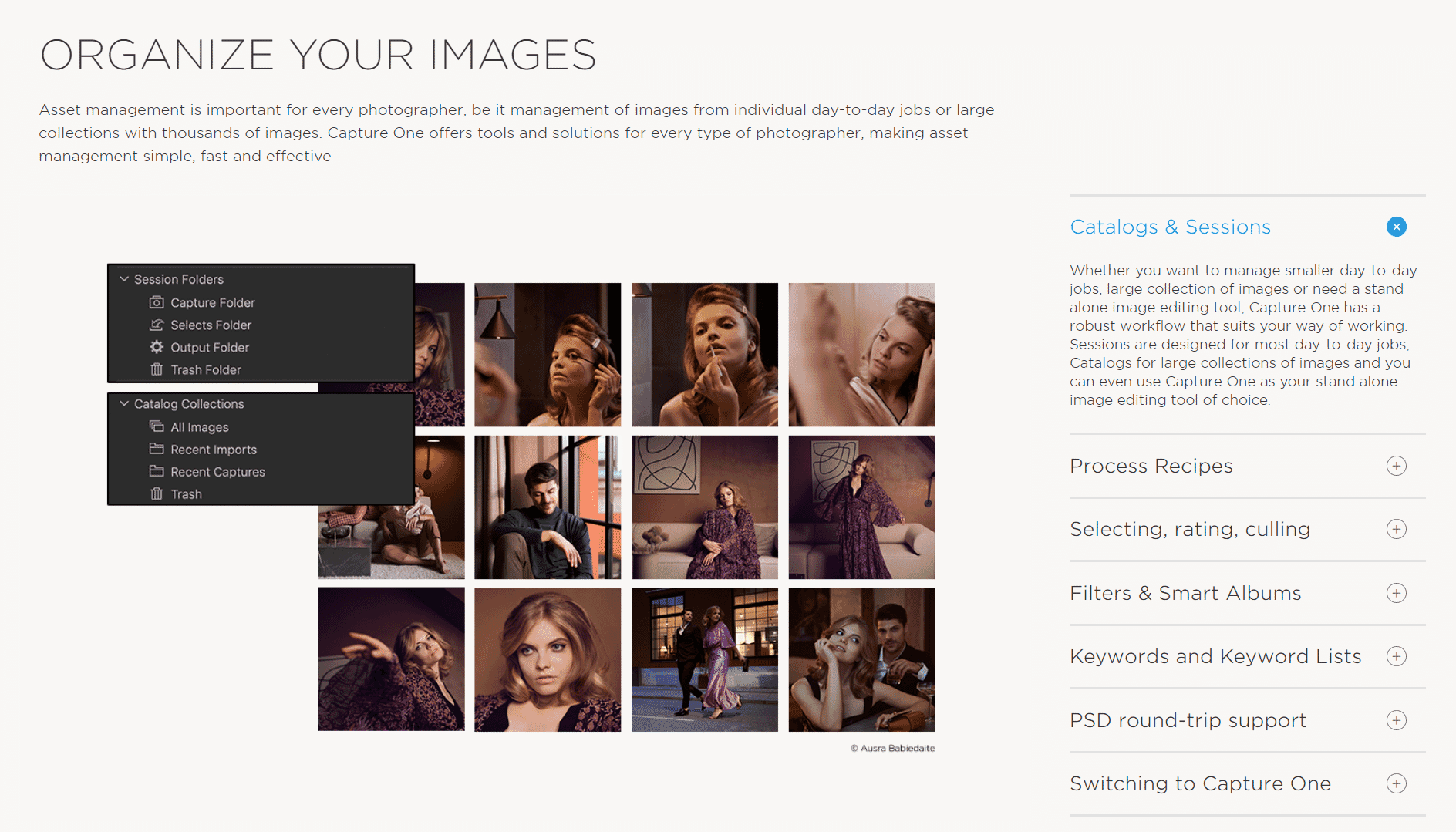1456x832 pixels.
Task: Collapse the Catalogs & Sessions section via the blue X
Action: [1396, 227]
